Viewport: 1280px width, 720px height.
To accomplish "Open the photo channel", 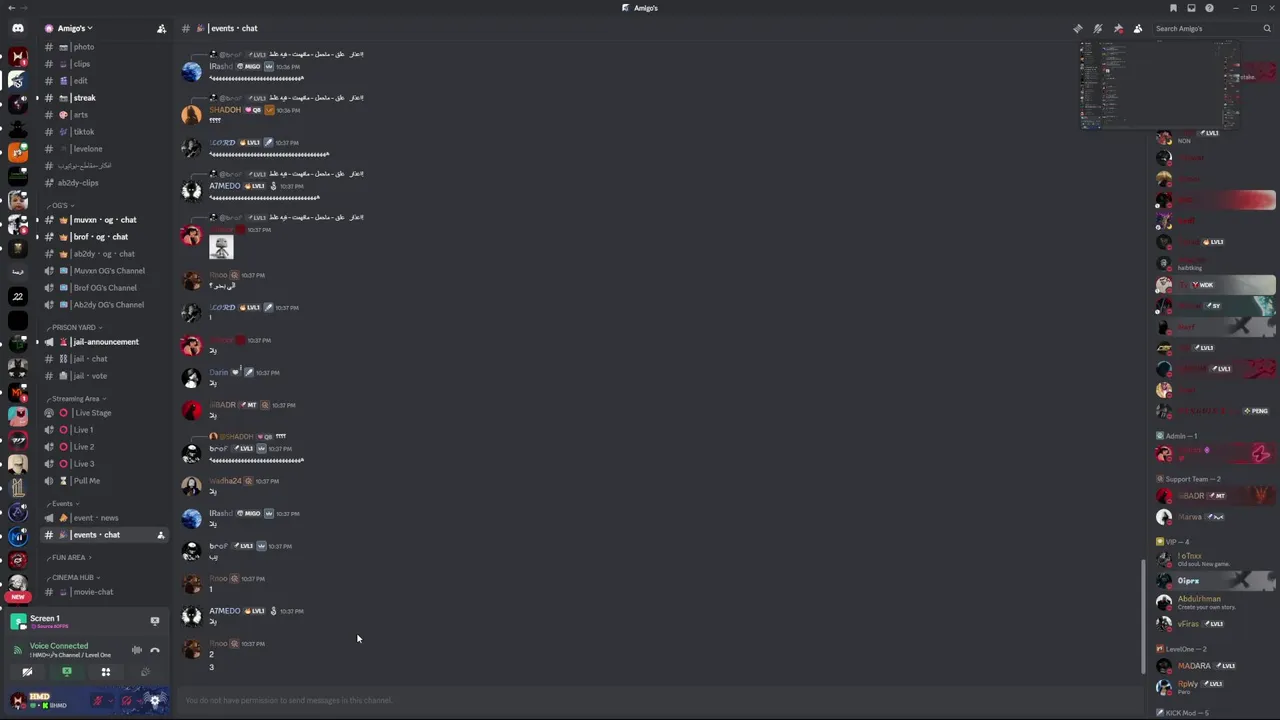I will click(x=105, y=47).
